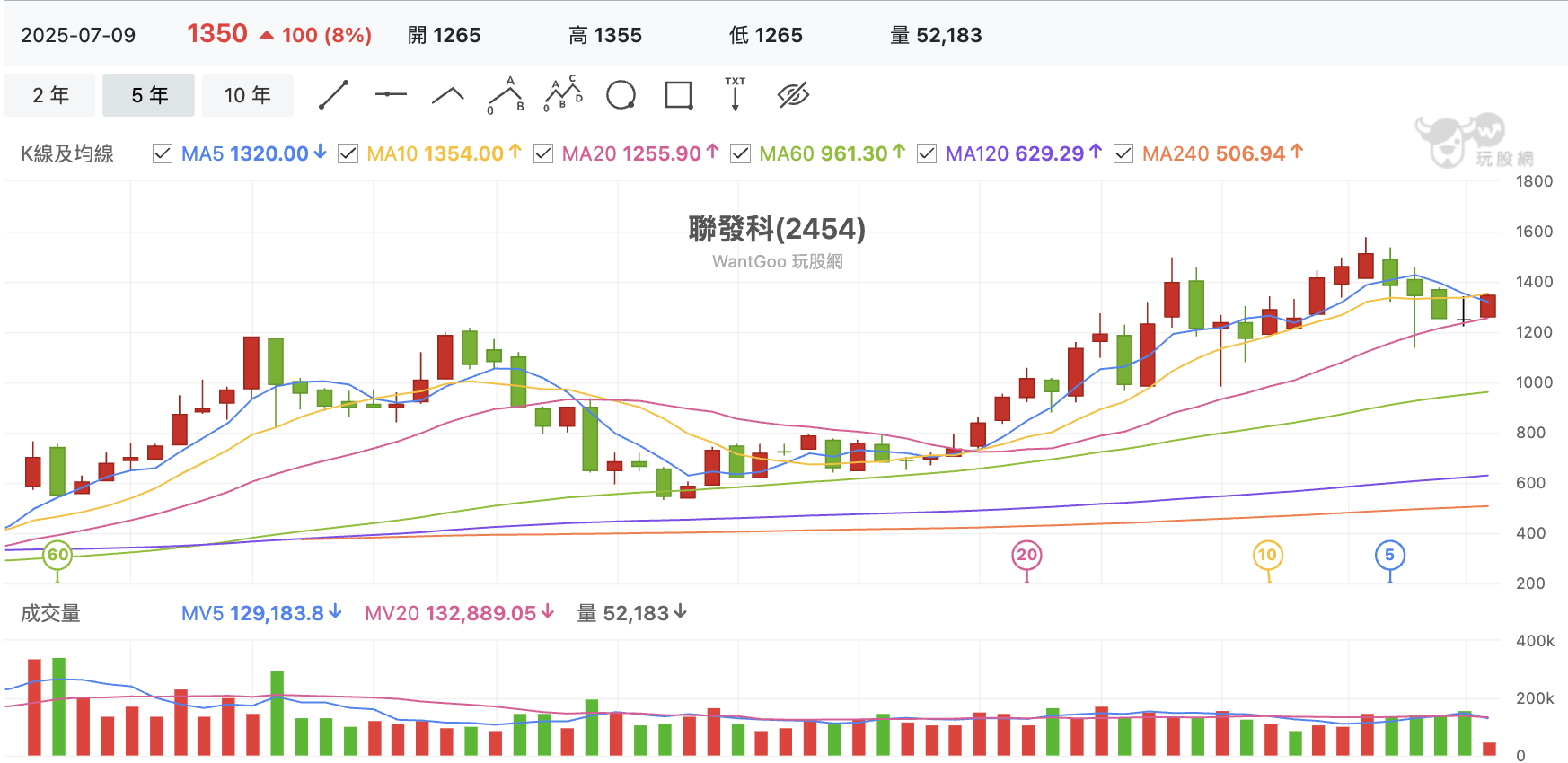Select the 5 年 range button
1568x763 pixels.
tap(149, 95)
